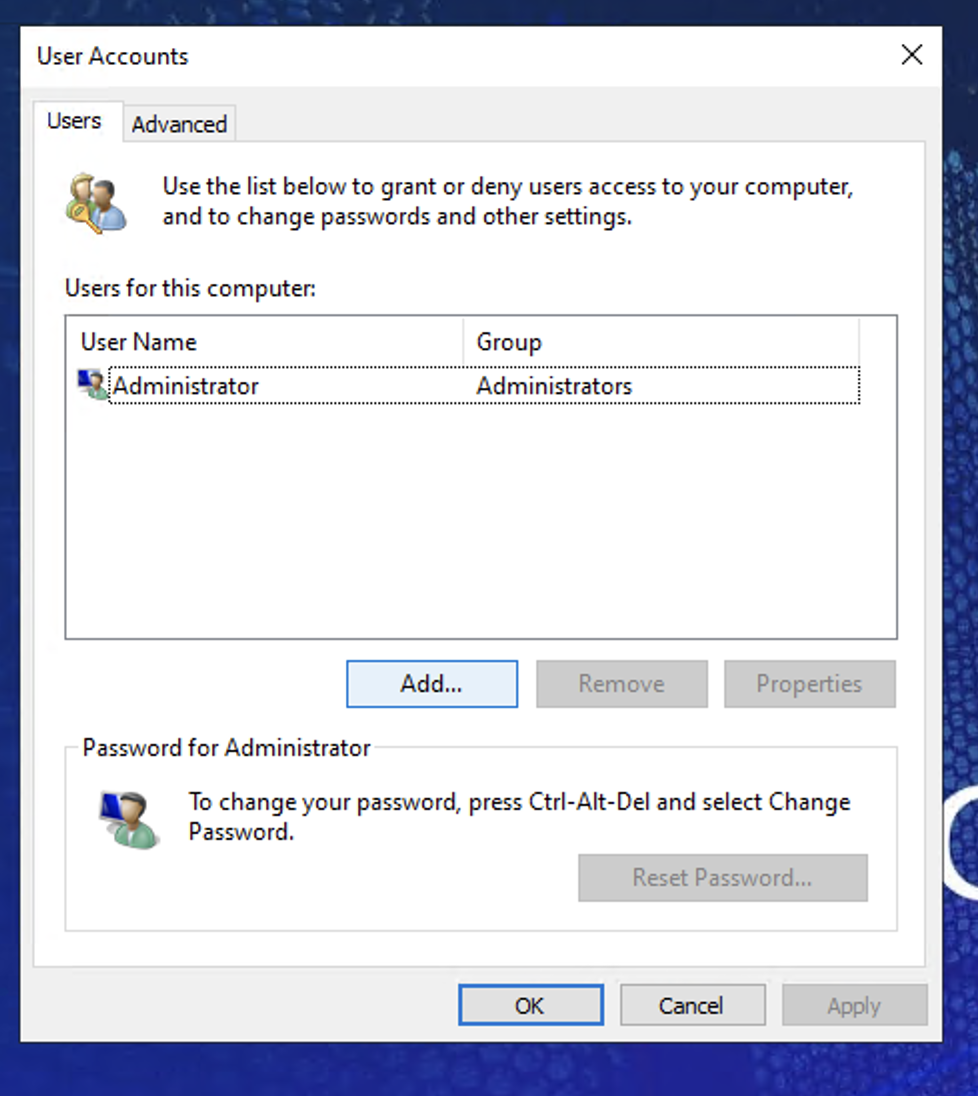Switch to the Advanced tab
Screen dimensions: 978x1096
180,124
